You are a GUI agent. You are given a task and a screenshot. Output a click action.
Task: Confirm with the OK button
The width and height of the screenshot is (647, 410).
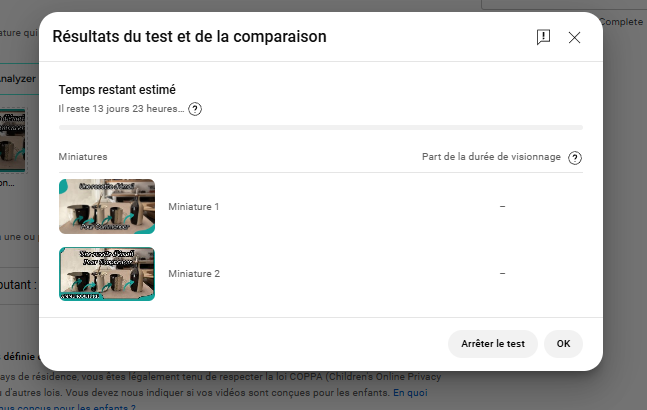click(x=563, y=344)
